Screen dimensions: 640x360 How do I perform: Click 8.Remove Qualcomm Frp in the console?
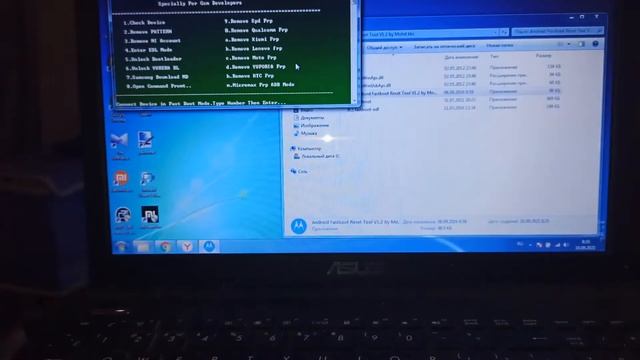pyautogui.click(x=256, y=30)
